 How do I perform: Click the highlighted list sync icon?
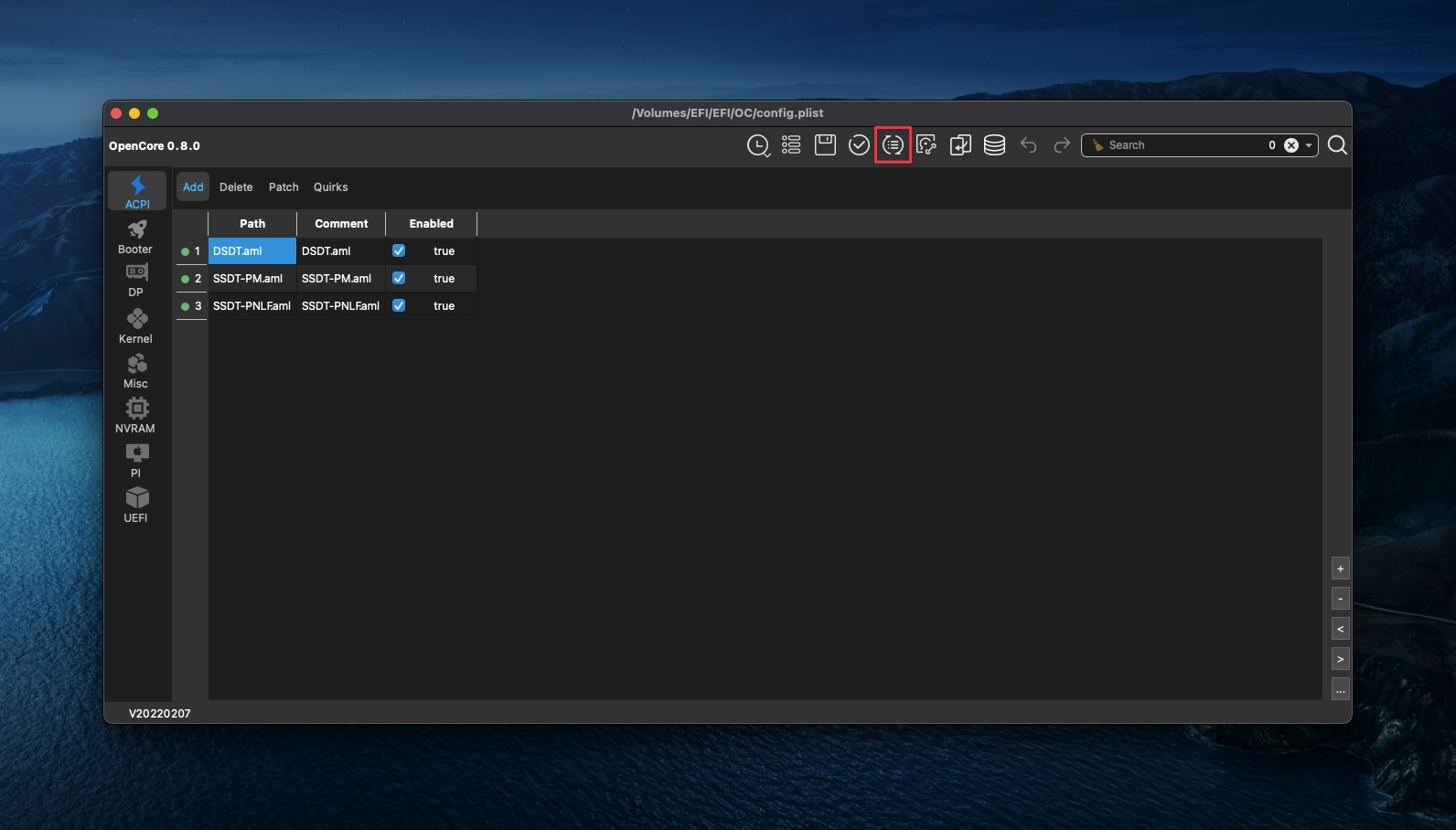[893, 145]
